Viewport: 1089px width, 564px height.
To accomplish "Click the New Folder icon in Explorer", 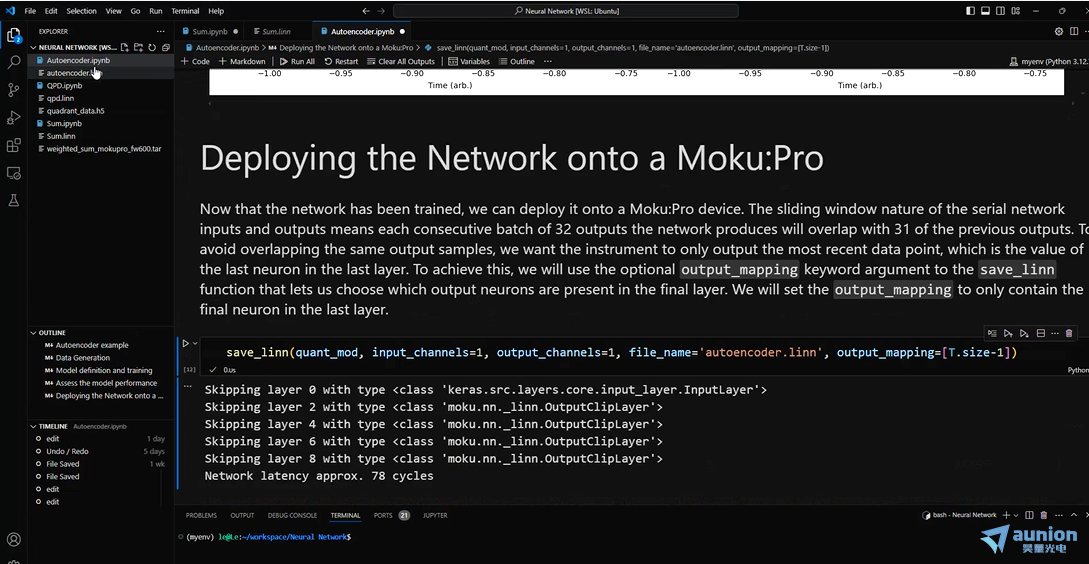I will (138, 47).
